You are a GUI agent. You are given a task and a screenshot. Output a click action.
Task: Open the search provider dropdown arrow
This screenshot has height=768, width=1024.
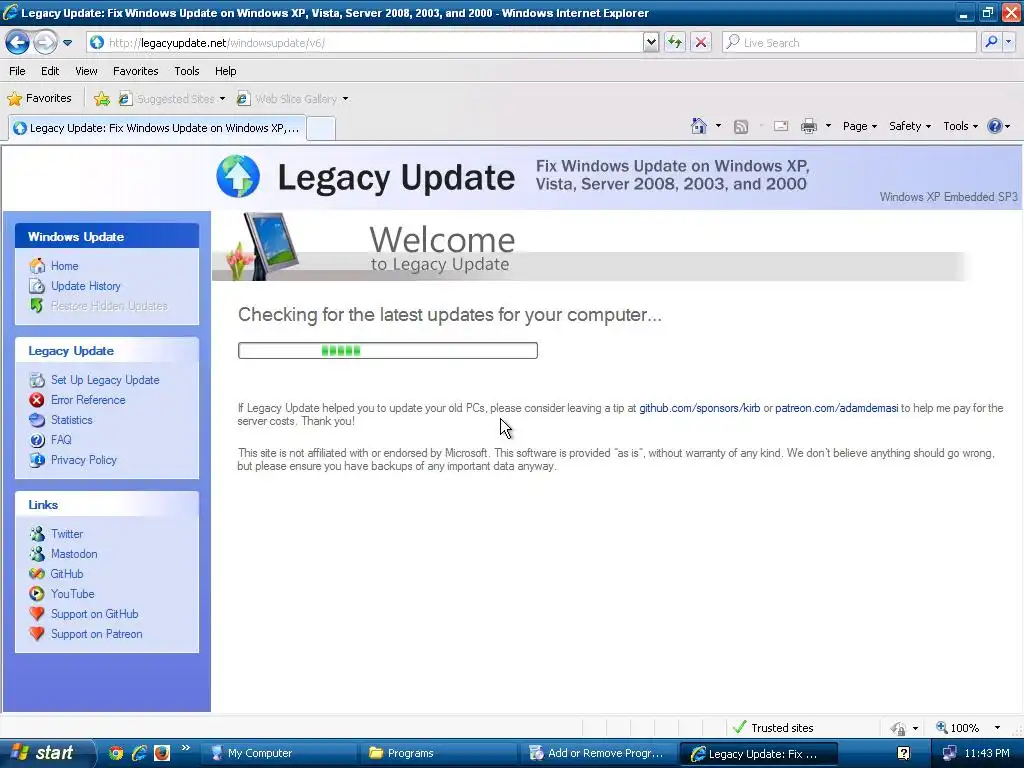(x=1008, y=42)
